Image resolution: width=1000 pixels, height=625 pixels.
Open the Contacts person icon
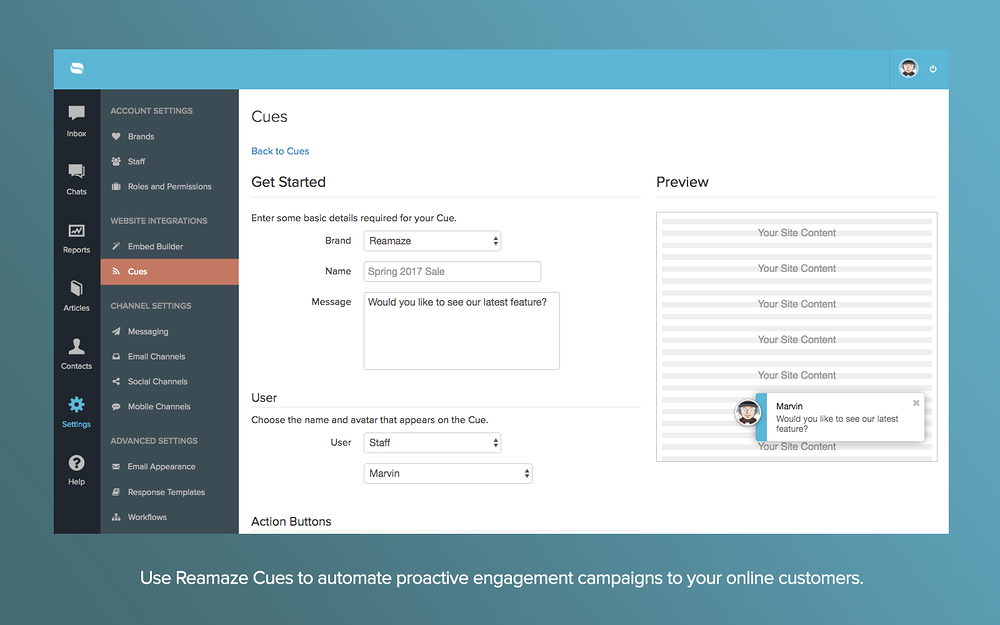point(77,346)
